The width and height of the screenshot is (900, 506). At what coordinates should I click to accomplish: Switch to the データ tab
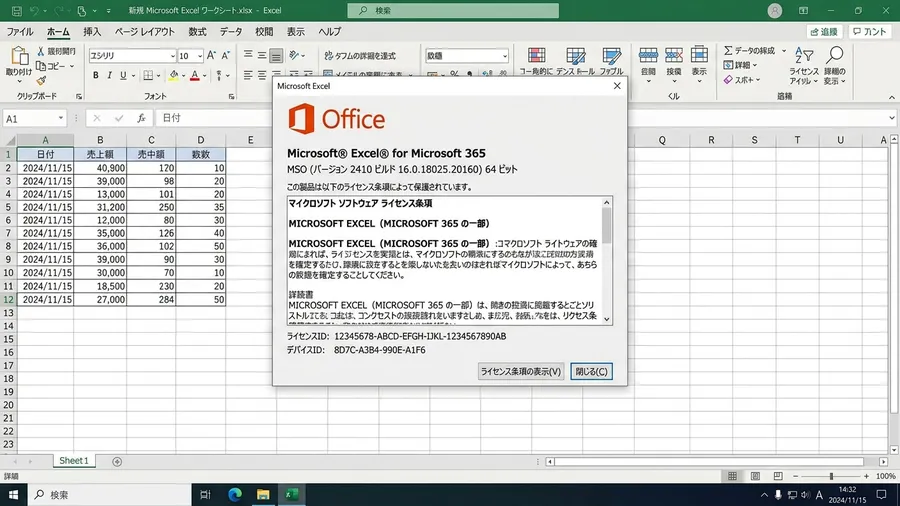coord(231,32)
